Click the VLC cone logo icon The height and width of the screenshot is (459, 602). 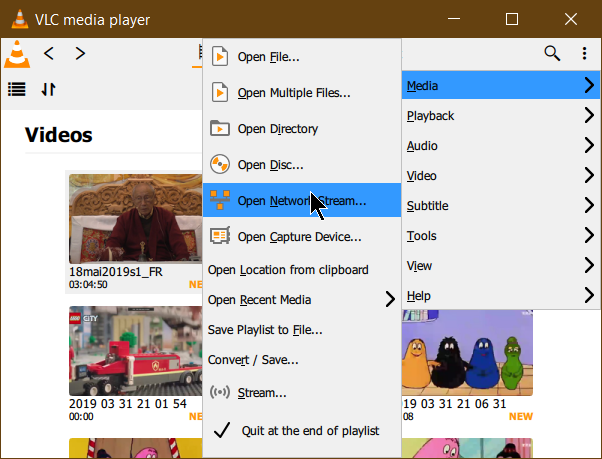pyautogui.click(x=17, y=54)
